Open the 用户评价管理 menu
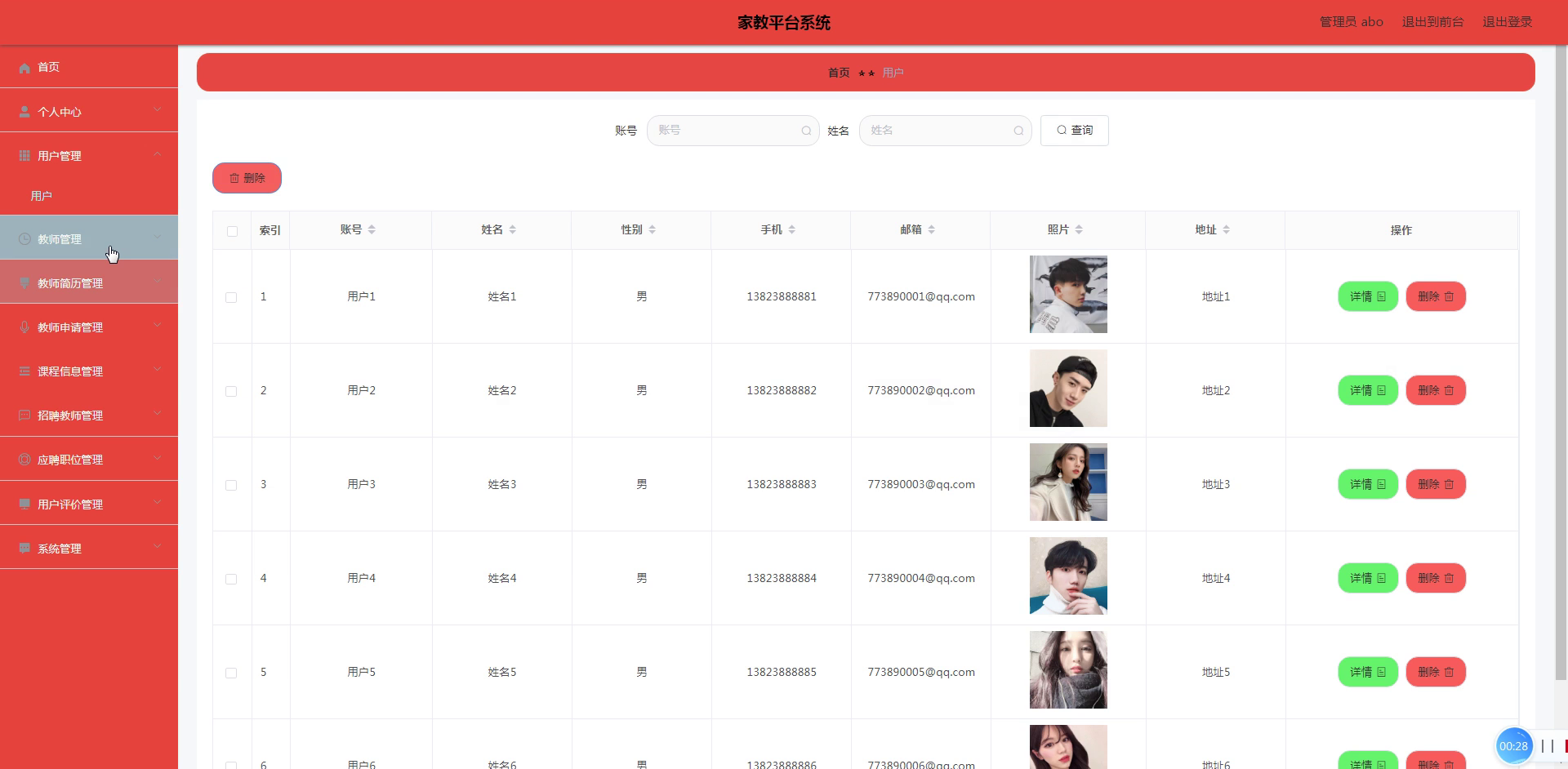Viewport: 1568px width, 769px height. [x=89, y=505]
